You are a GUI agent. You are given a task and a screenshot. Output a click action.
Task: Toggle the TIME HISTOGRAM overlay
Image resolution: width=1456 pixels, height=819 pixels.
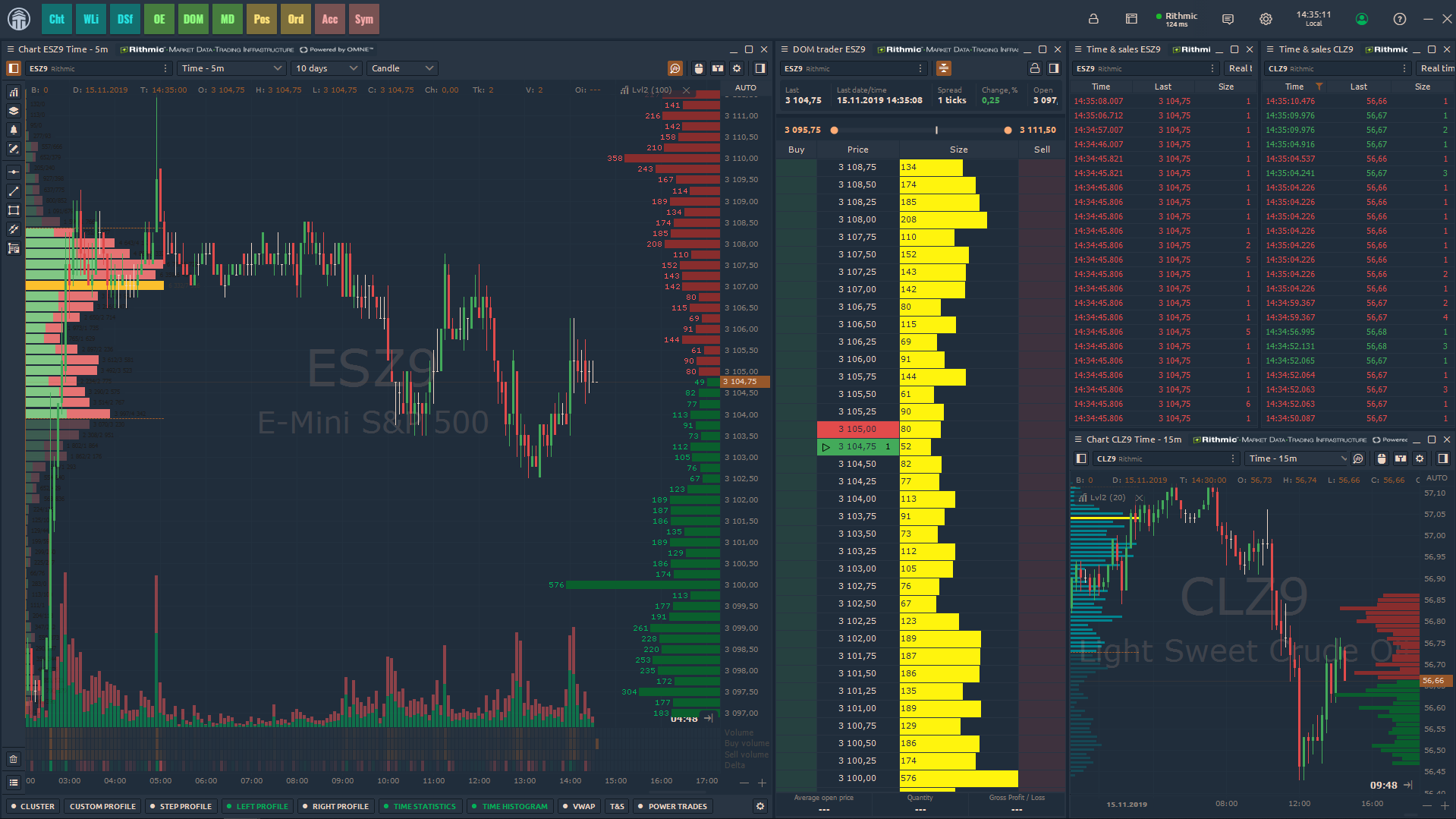(509, 806)
